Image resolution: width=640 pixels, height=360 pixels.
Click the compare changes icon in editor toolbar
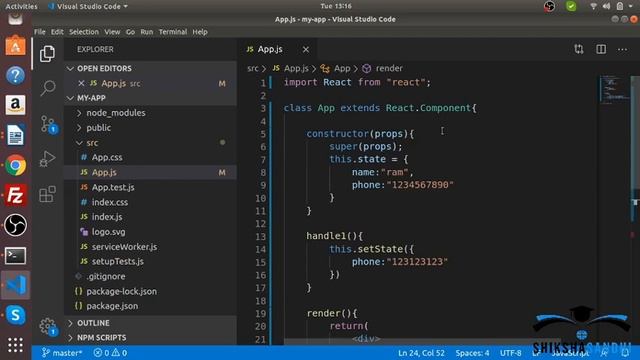(x=579, y=49)
